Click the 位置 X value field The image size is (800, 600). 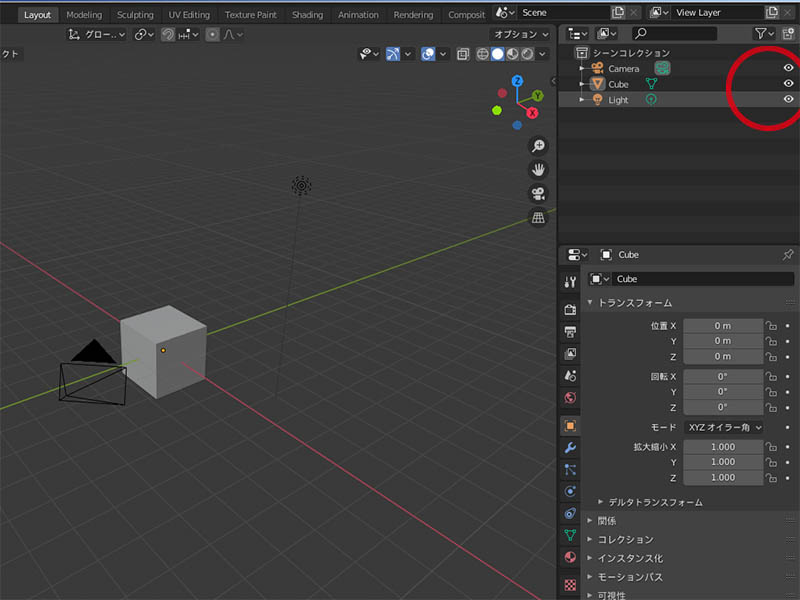click(722, 326)
